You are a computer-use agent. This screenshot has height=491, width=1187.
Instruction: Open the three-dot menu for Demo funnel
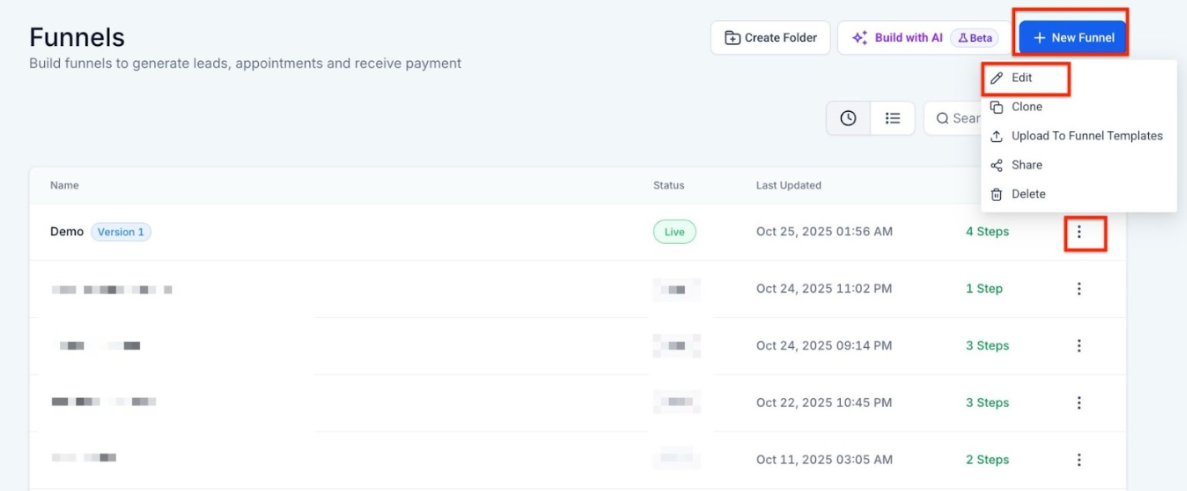click(x=1079, y=232)
